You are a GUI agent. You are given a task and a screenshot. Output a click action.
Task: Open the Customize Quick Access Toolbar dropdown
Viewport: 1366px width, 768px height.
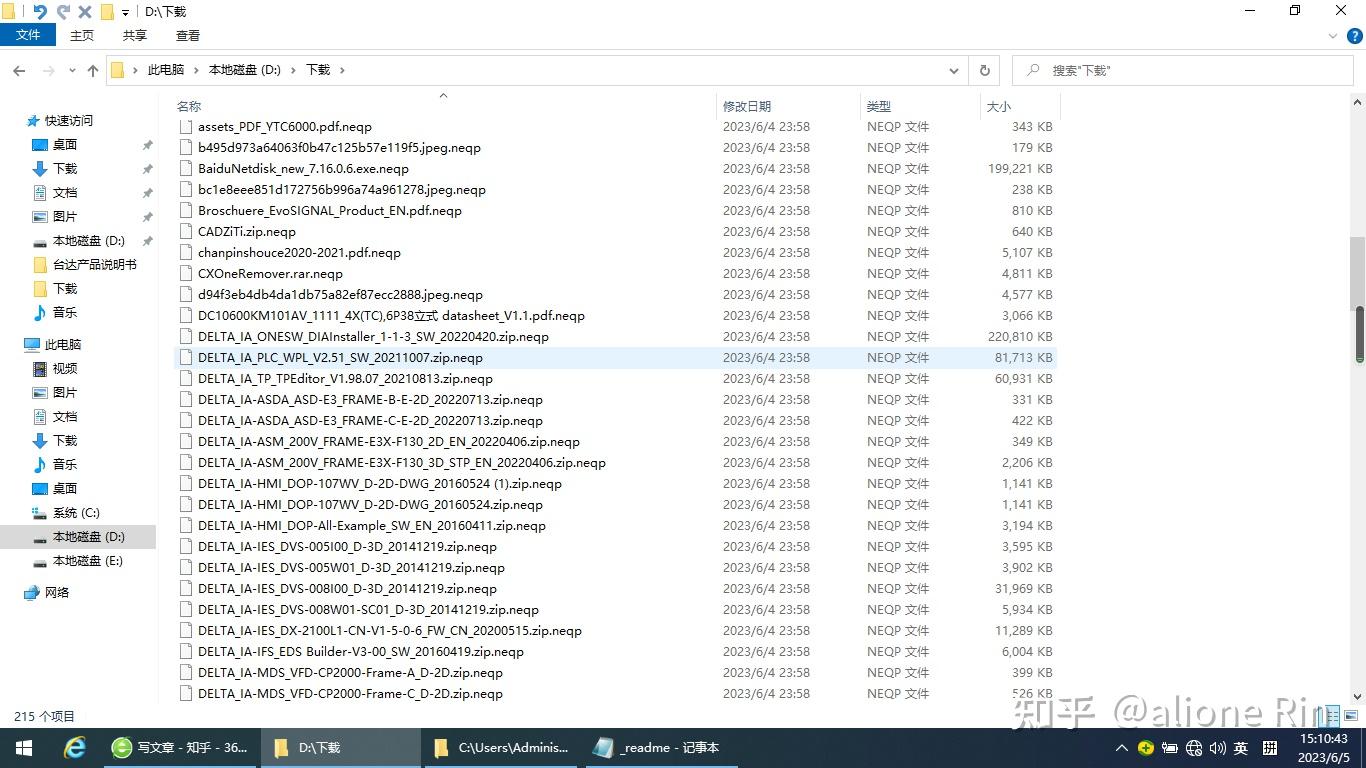[x=126, y=12]
